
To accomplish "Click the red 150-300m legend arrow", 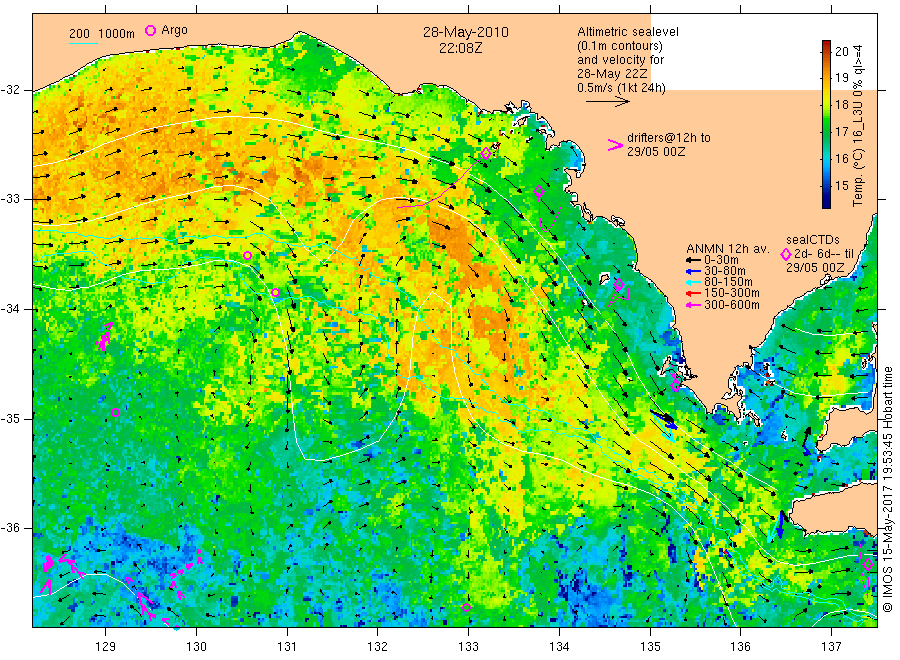I will (693, 294).
